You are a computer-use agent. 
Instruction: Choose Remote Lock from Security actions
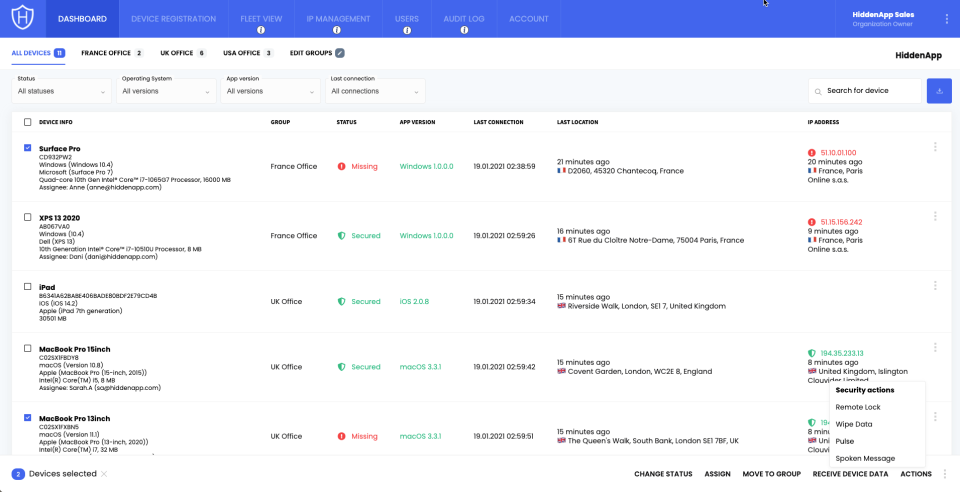click(x=858, y=407)
